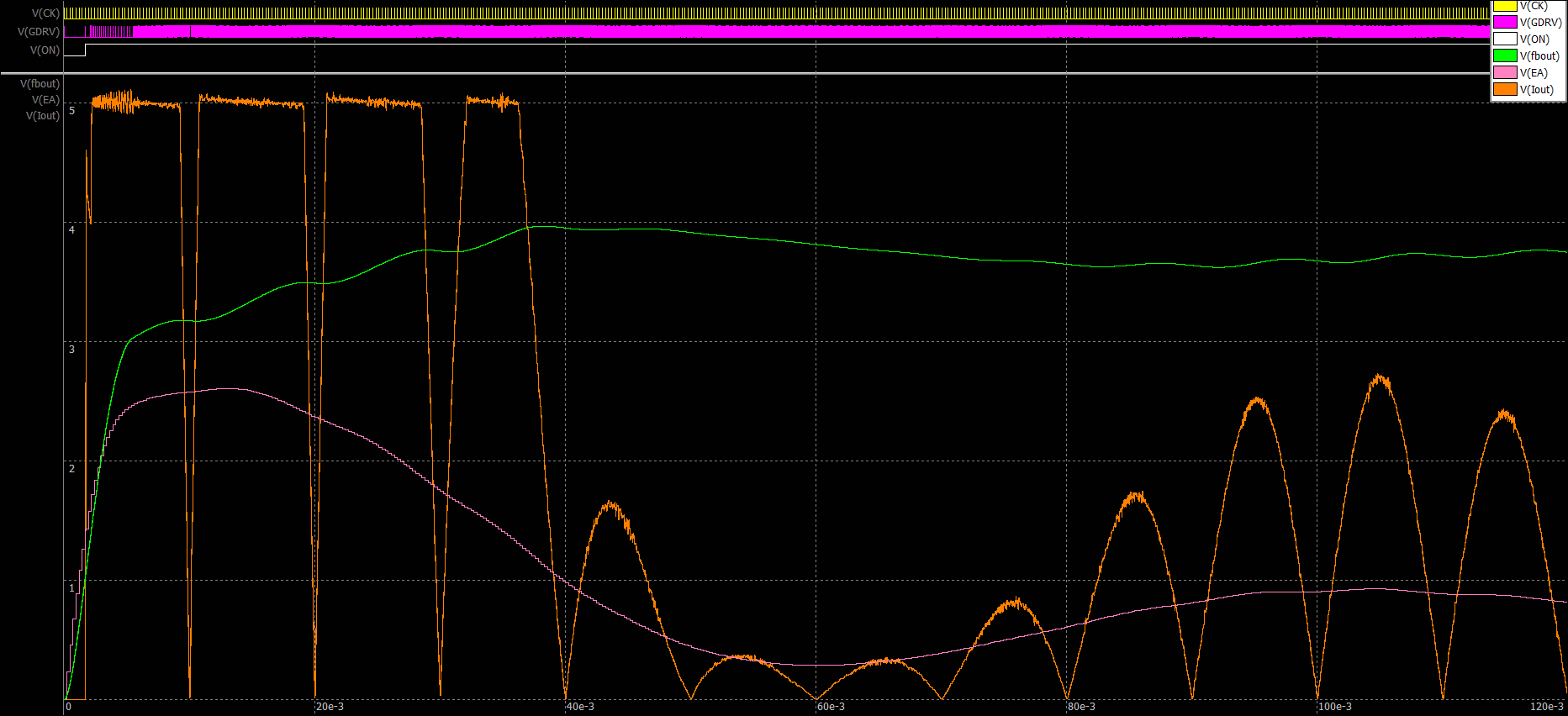Click the 20e-3 time axis label
Image resolution: width=1568 pixels, height=716 pixels.
[330, 707]
